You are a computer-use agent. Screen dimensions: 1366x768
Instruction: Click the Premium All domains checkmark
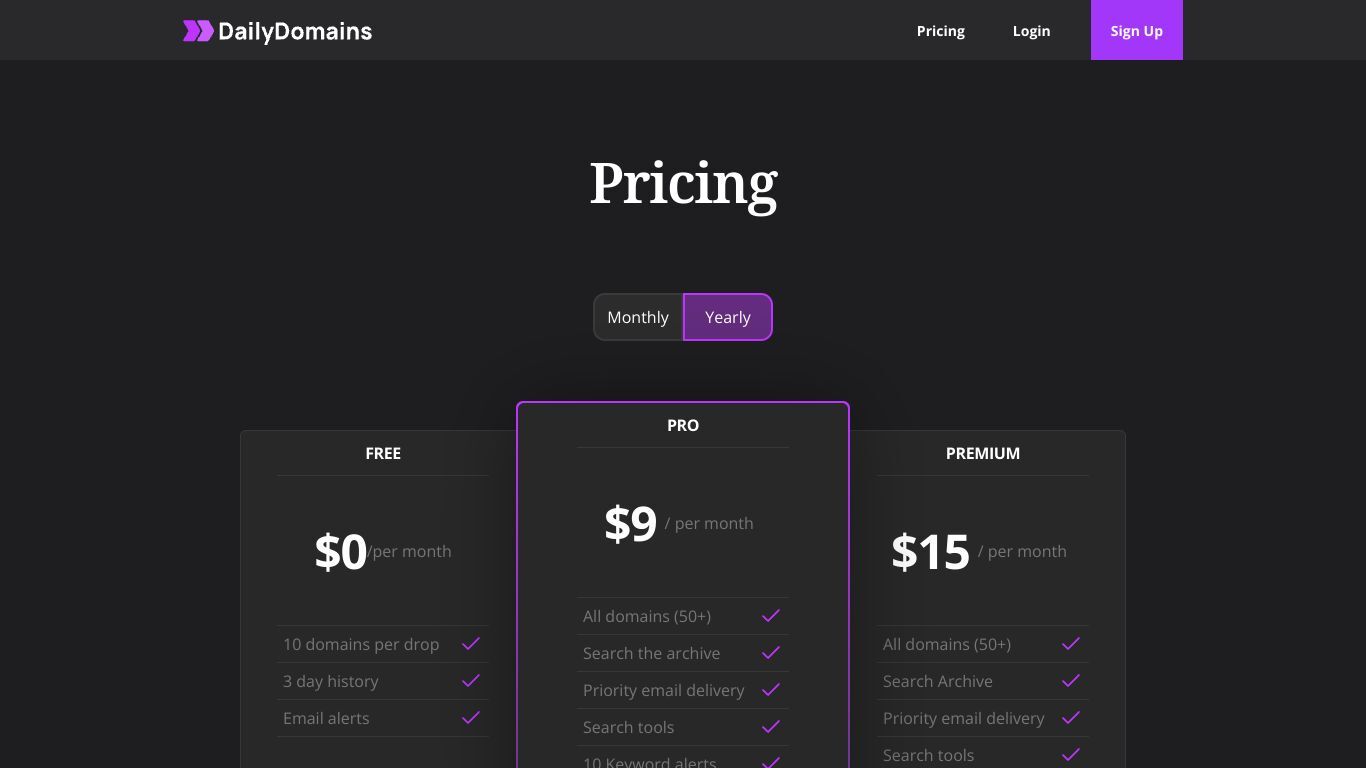1071,644
